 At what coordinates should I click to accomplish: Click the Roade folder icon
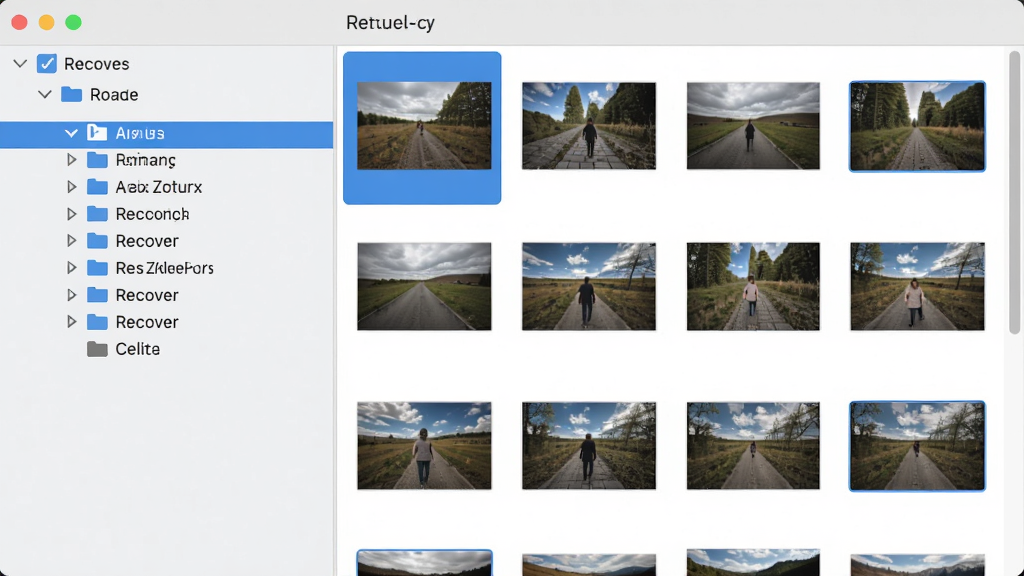click(x=71, y=94)
